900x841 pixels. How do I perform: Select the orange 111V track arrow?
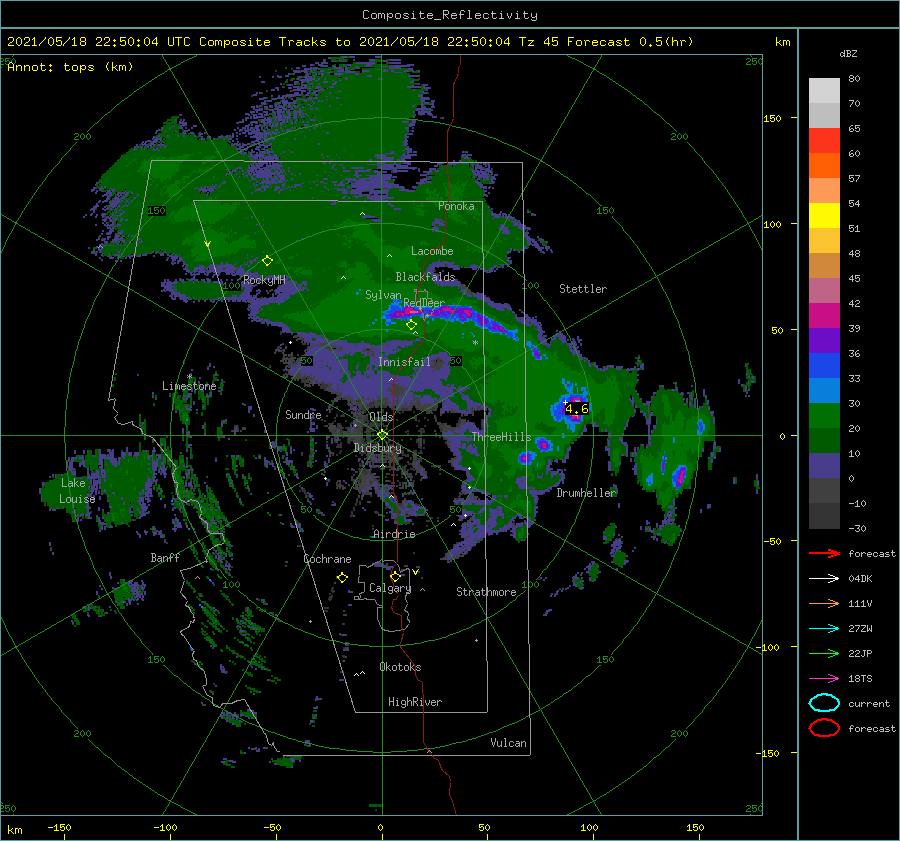click(824, 603)
